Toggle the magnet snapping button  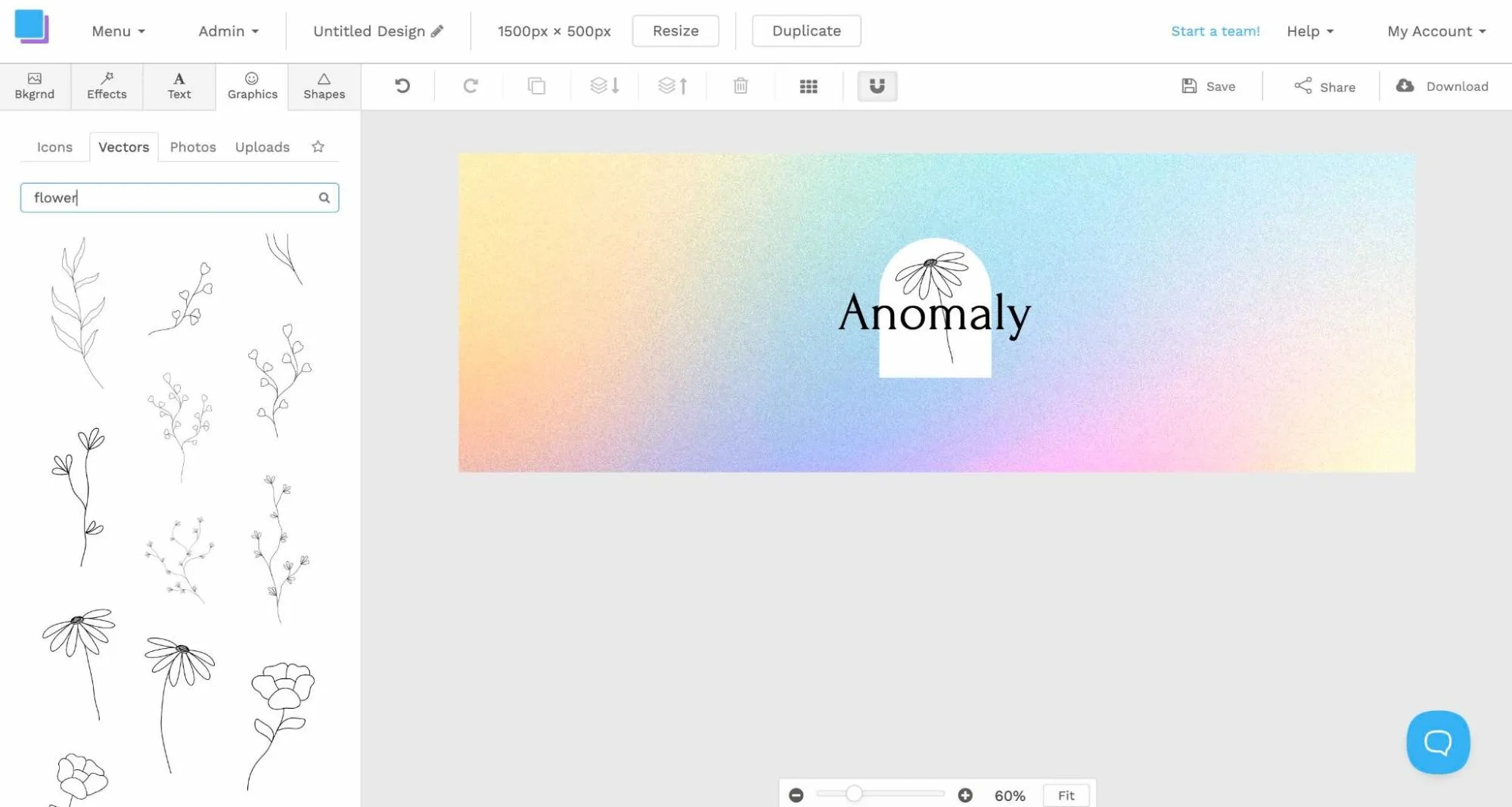pos(877,86)
